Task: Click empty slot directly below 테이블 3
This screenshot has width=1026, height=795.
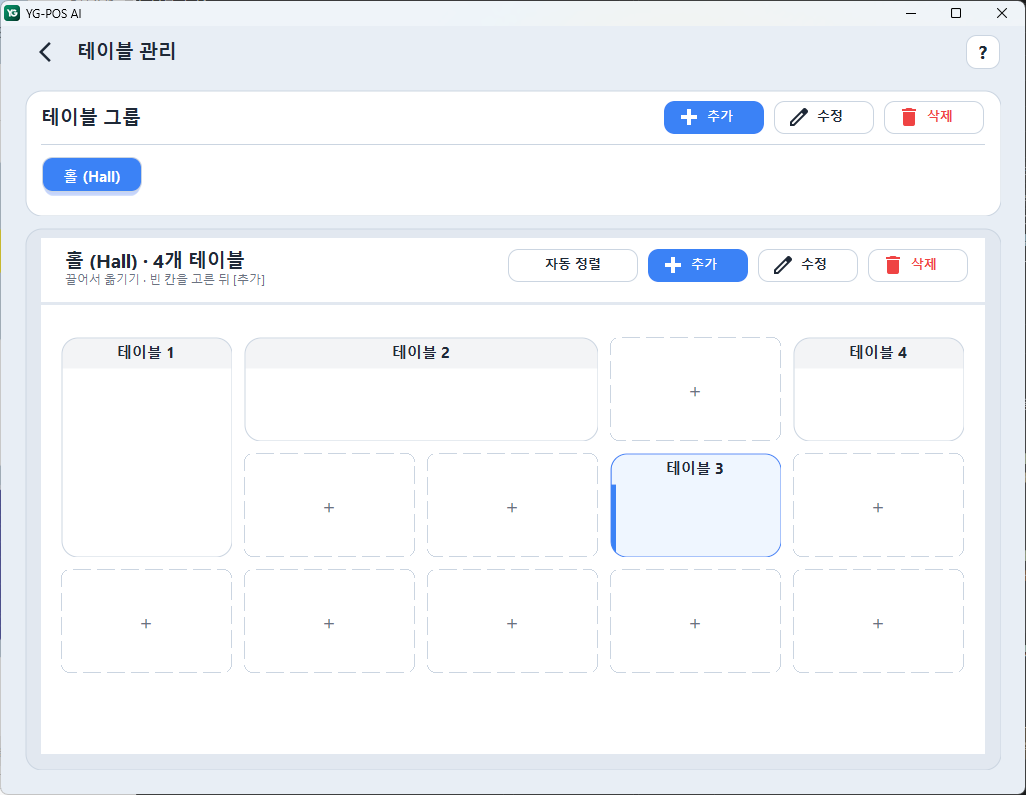Action: tap(695, 620)
